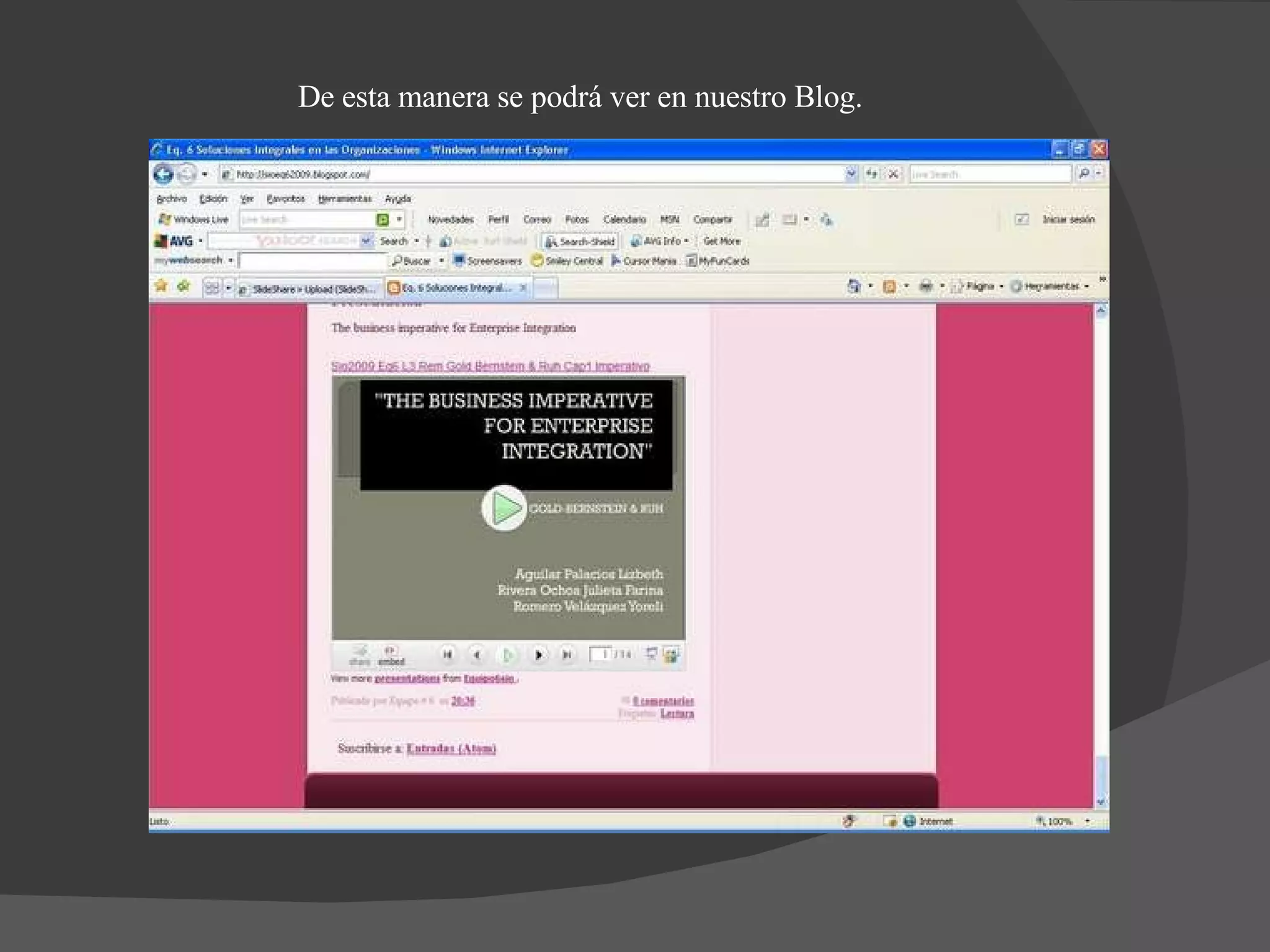The height and width of the screenshot is (952, 1270).
Task: Click the slide number field in player
Action: 600,654
